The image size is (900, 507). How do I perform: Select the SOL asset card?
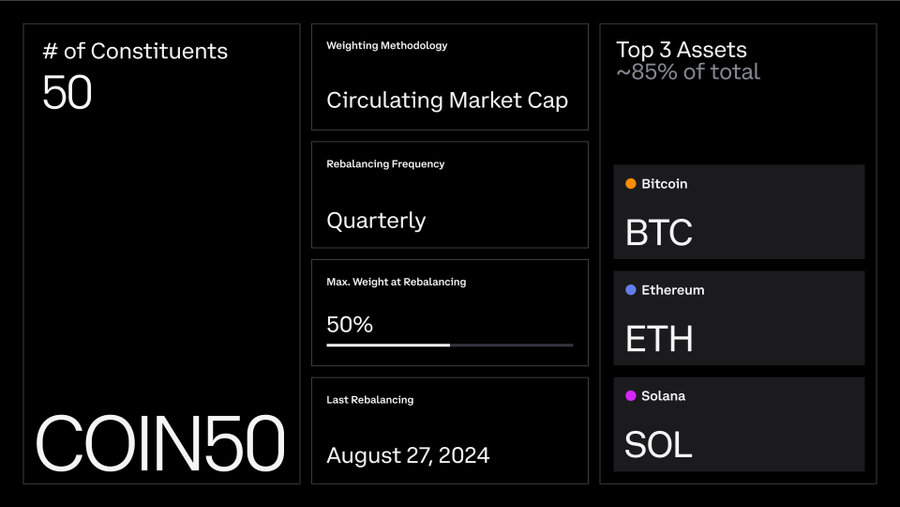point(739,424)
